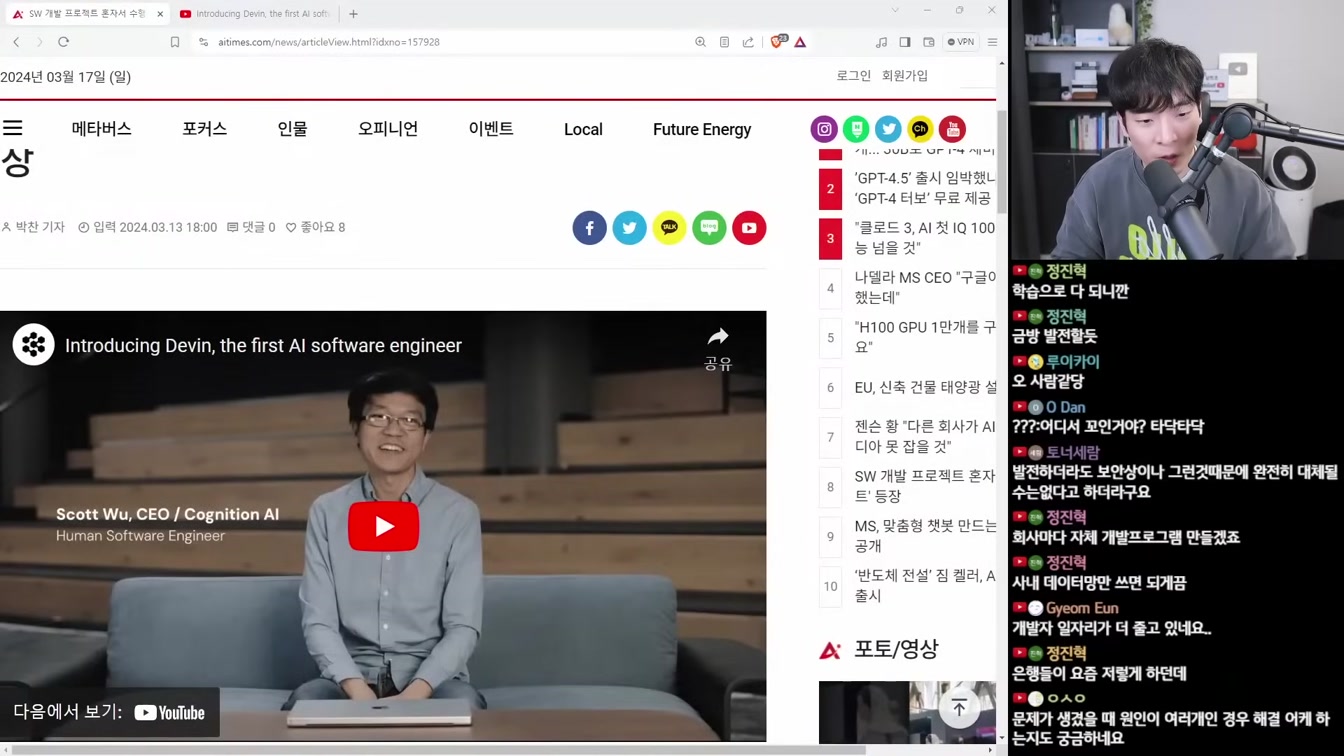Click the share page icon in address bar

click(748, 42)
